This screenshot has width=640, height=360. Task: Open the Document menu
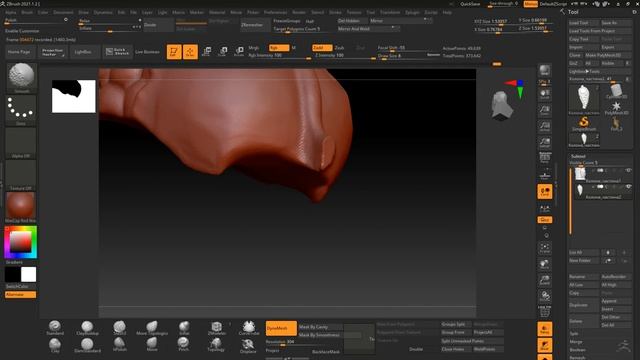[x=63, y=12]
